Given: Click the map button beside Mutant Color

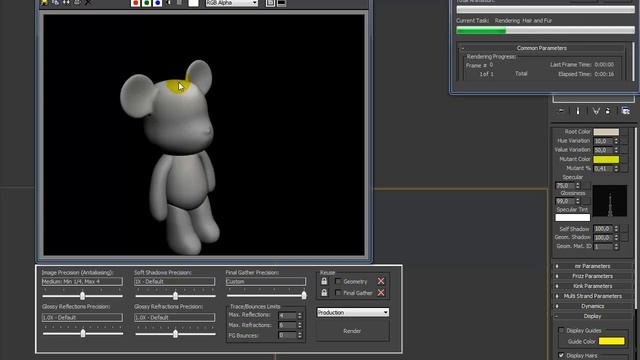Looking at the screenshot, I should [624, 159].
